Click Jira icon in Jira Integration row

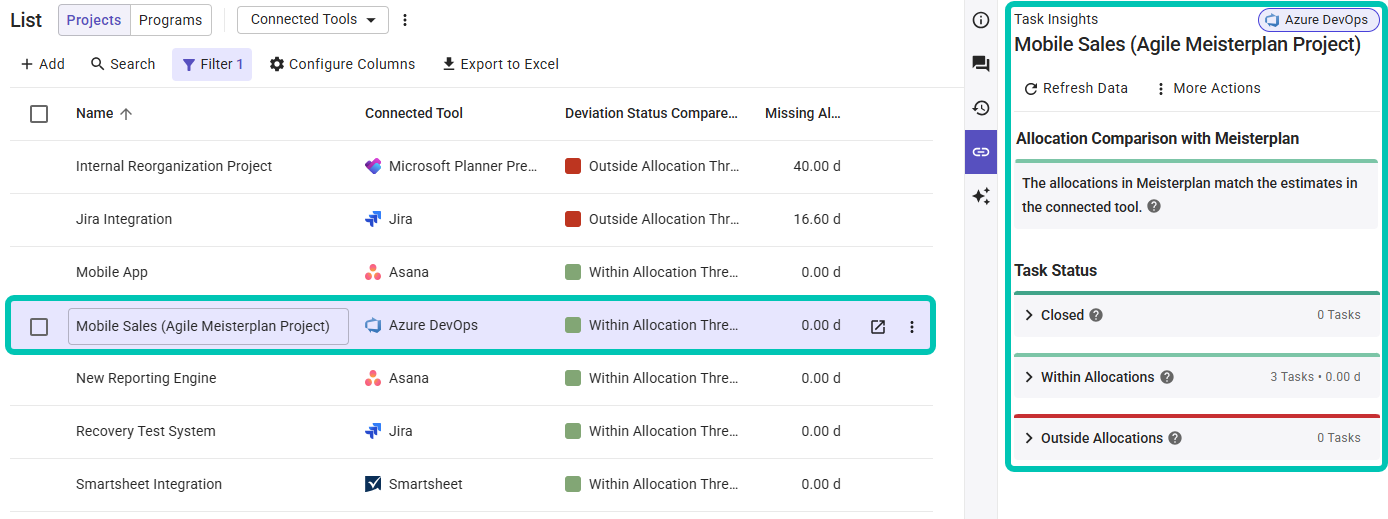click(x=373, y=220)
